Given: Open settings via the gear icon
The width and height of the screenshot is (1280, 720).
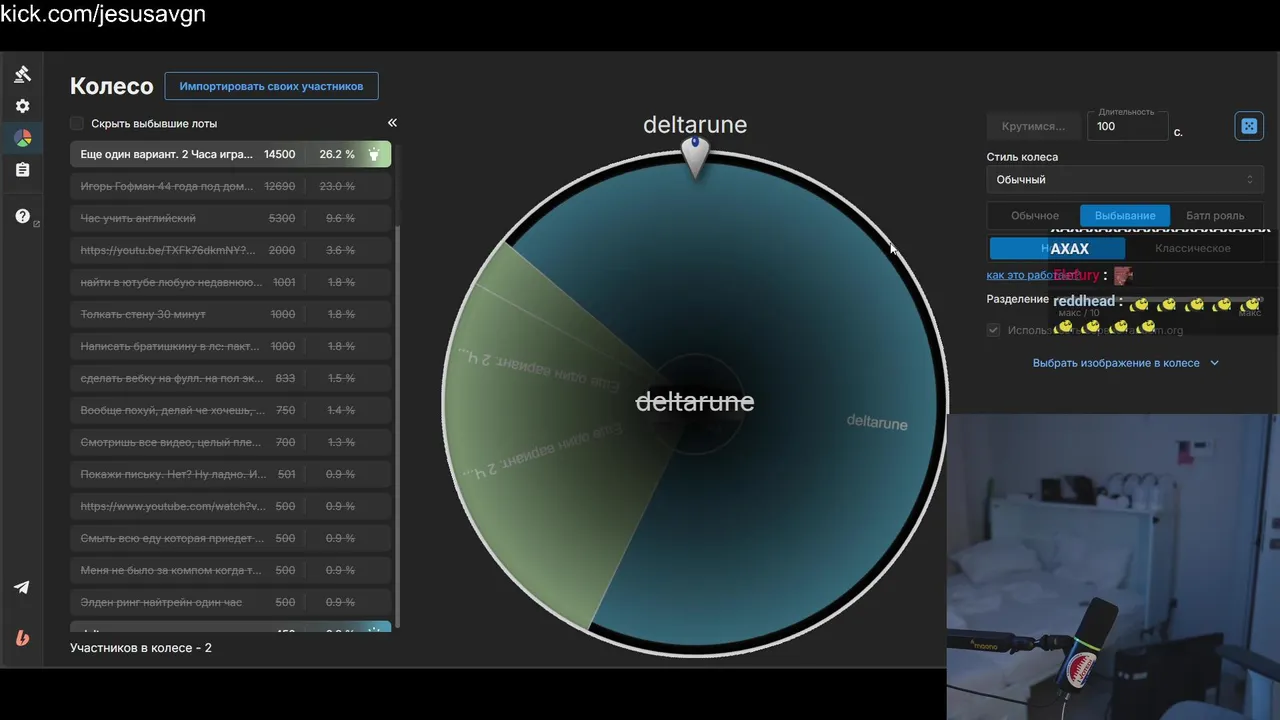Looking at the screenshot, I should point(22,106).
